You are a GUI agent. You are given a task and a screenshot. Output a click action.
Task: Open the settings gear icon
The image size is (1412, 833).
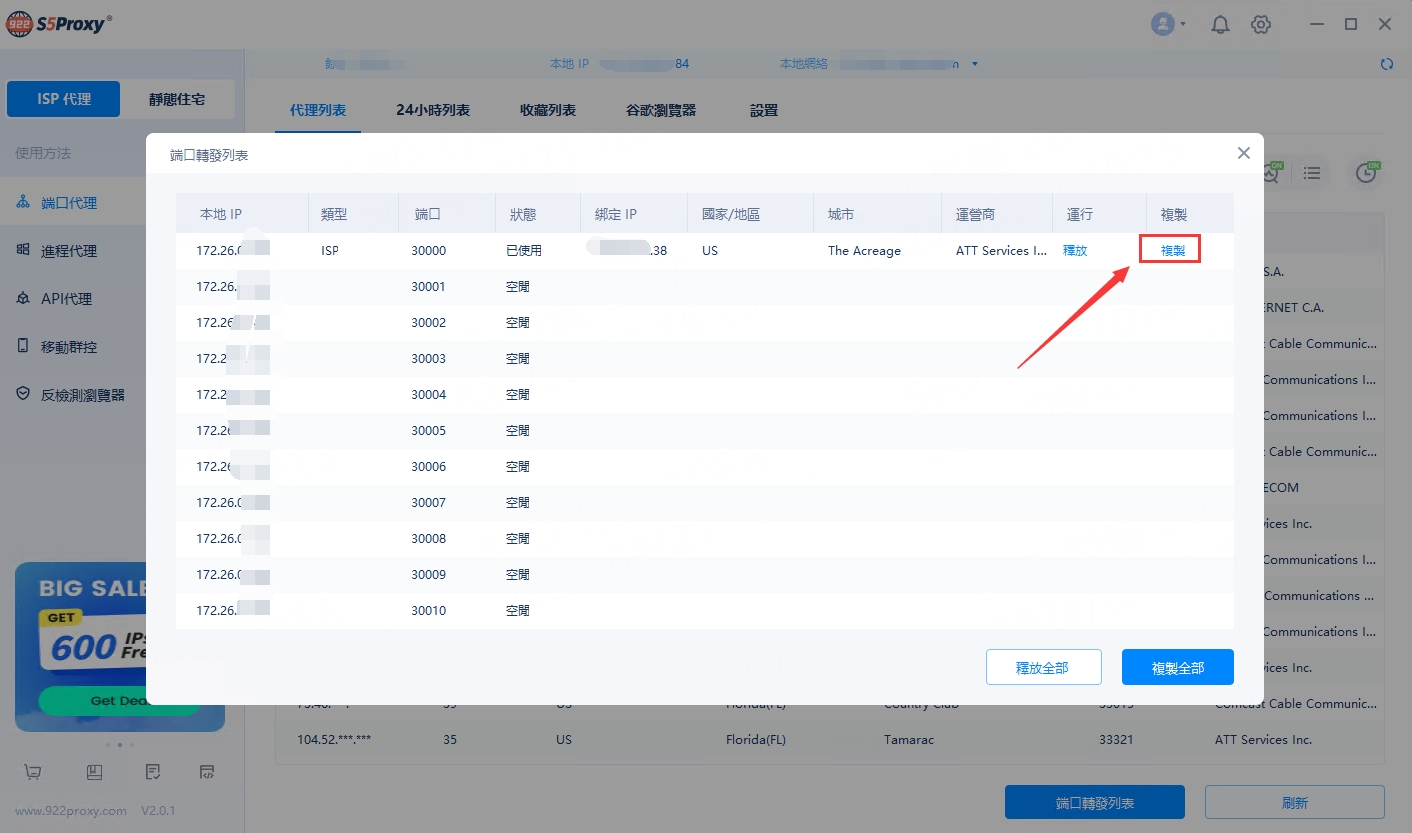(1261, 25)
